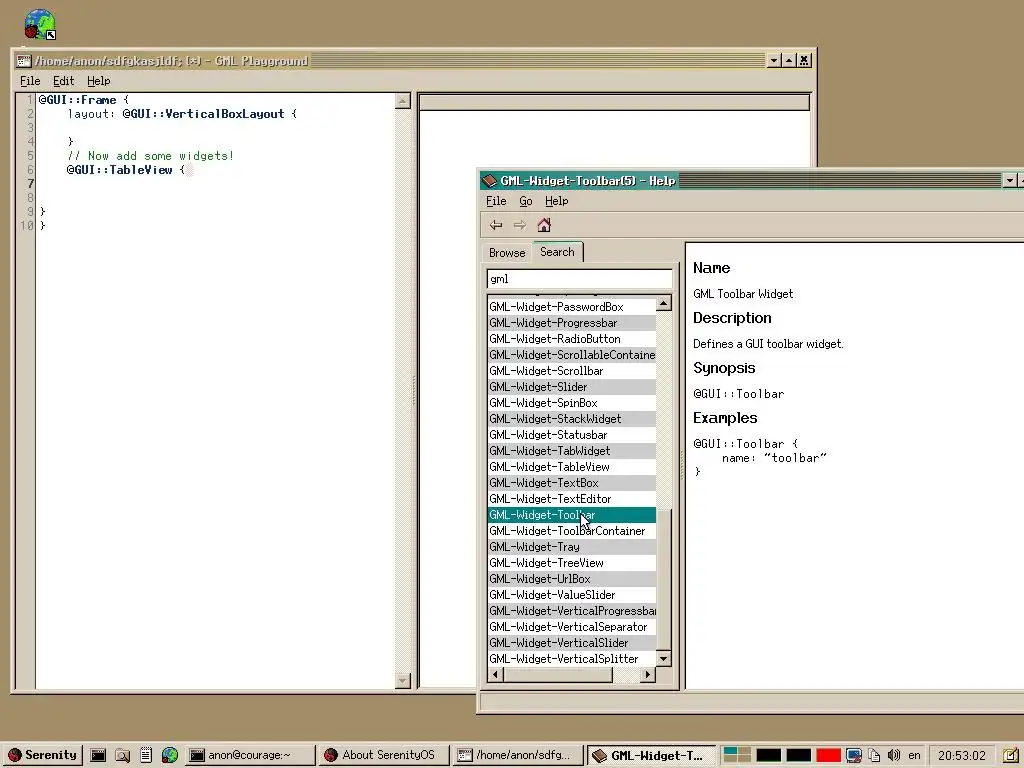Select GML-Widget-TextEditor in results
The width and height of the screenshot is (1024, 768).
pyautogui.click(x=571, y=499)
